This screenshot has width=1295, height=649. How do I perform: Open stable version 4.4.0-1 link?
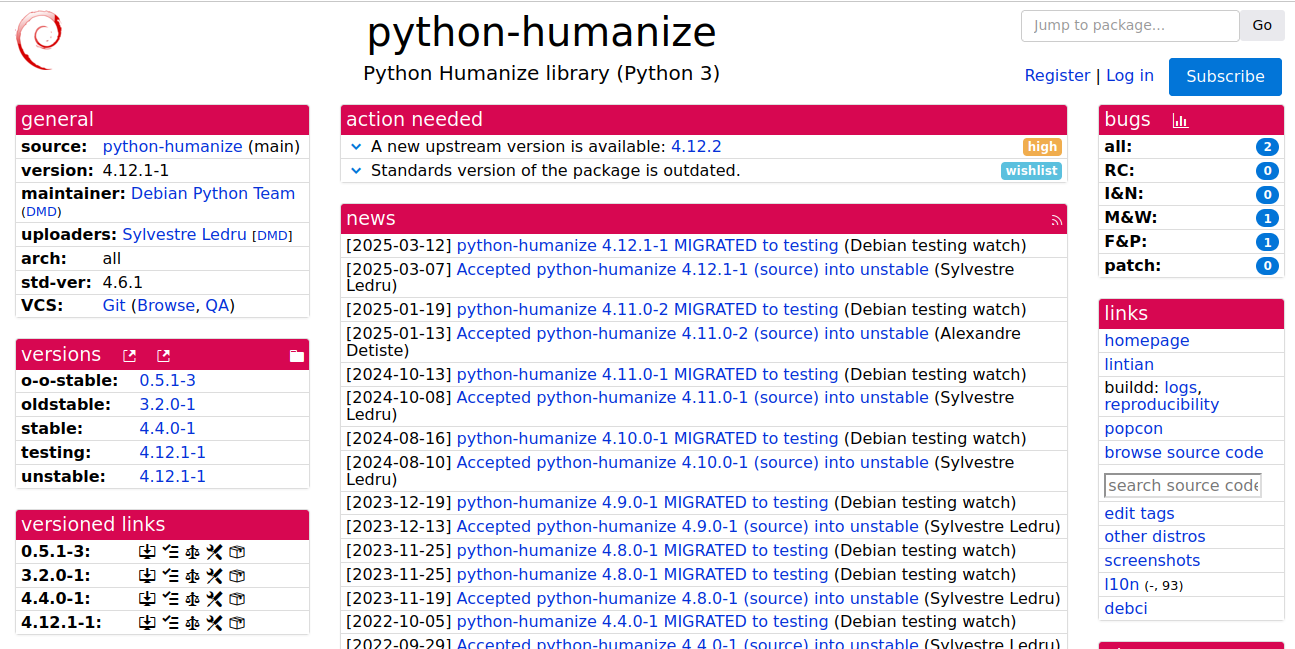coord(167,429)
